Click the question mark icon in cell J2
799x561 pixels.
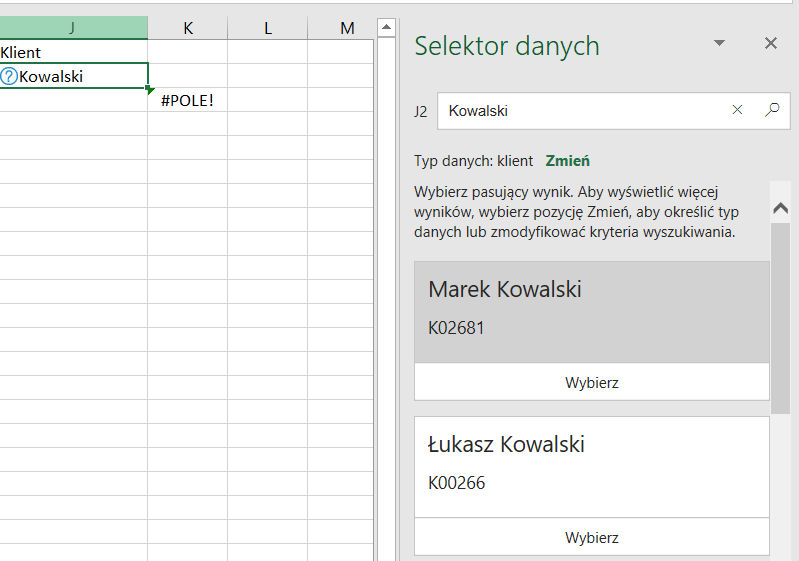tap(9, 76)
